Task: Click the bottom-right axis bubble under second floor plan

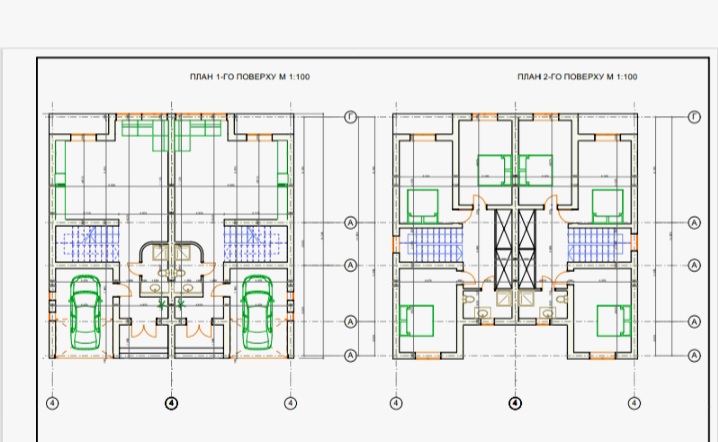Action: pos(633,403)
